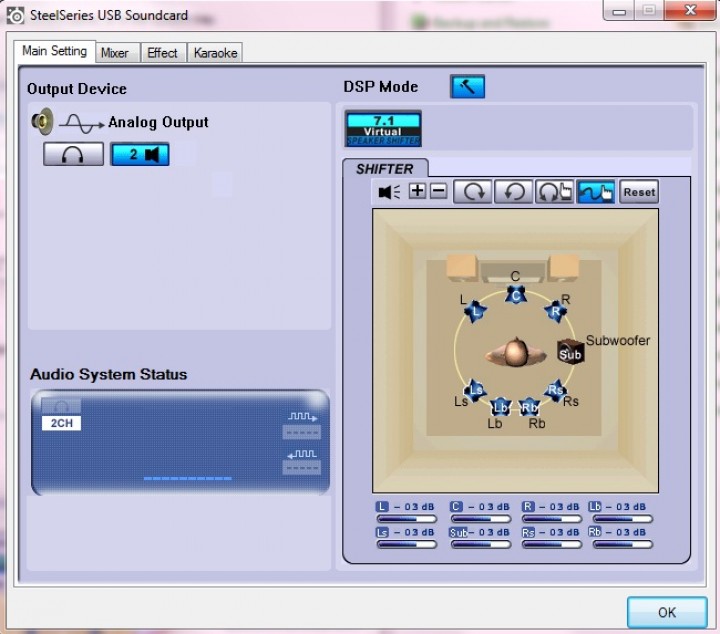Select the SHIFTER tab
The image size is (720, 634).
385,169
